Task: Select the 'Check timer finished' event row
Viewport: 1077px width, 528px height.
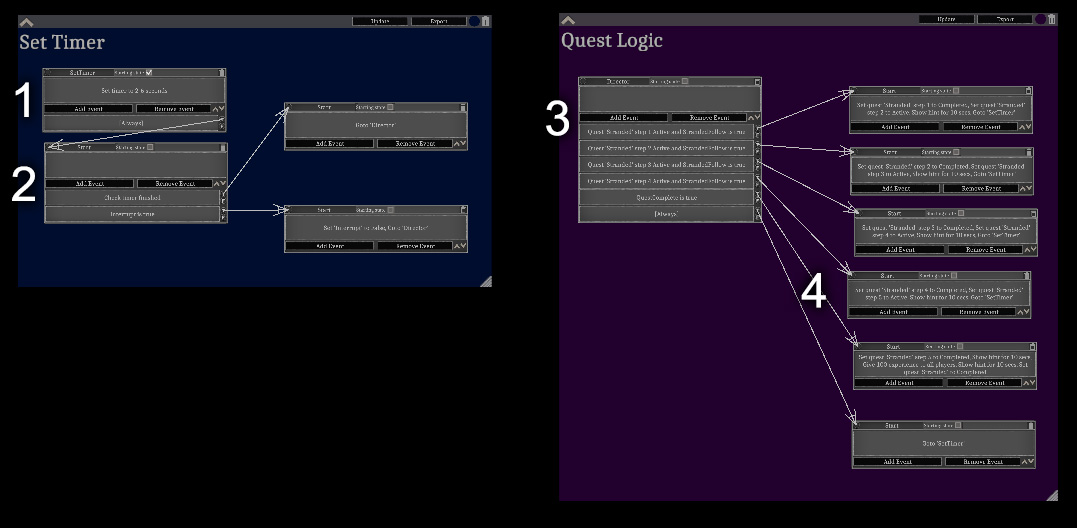Action: [132, 198]
